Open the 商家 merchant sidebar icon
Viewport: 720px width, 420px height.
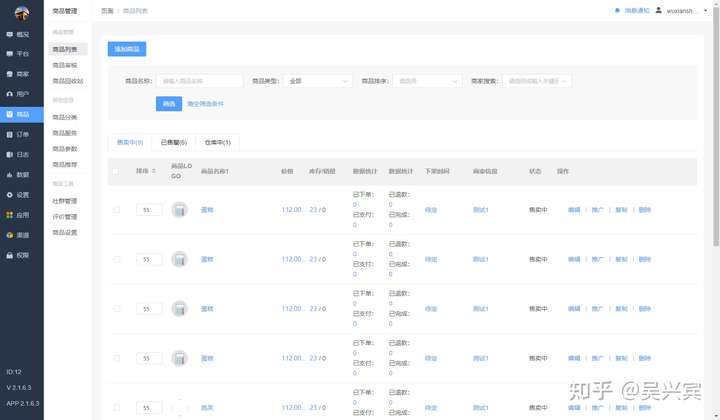[10, 74]
